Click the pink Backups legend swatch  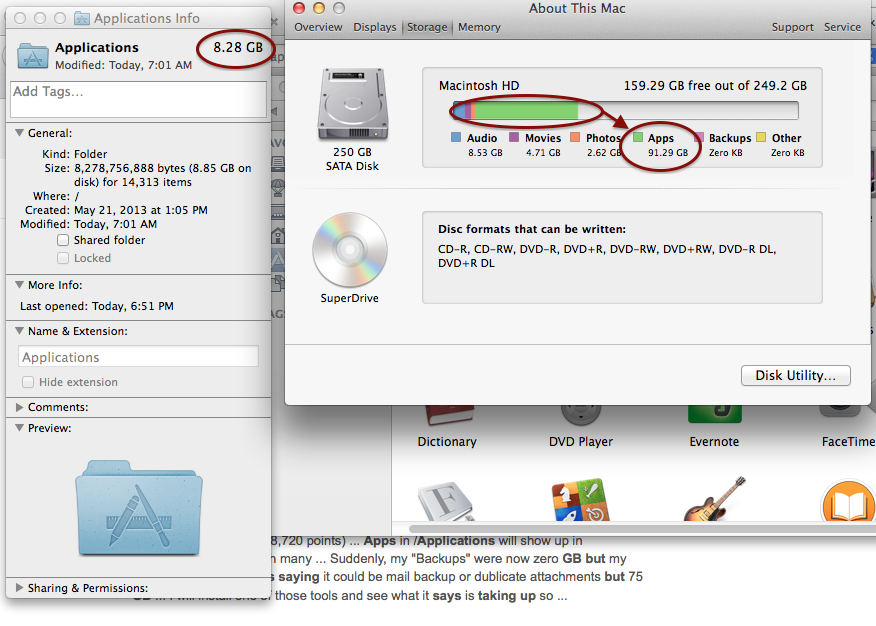698,137
